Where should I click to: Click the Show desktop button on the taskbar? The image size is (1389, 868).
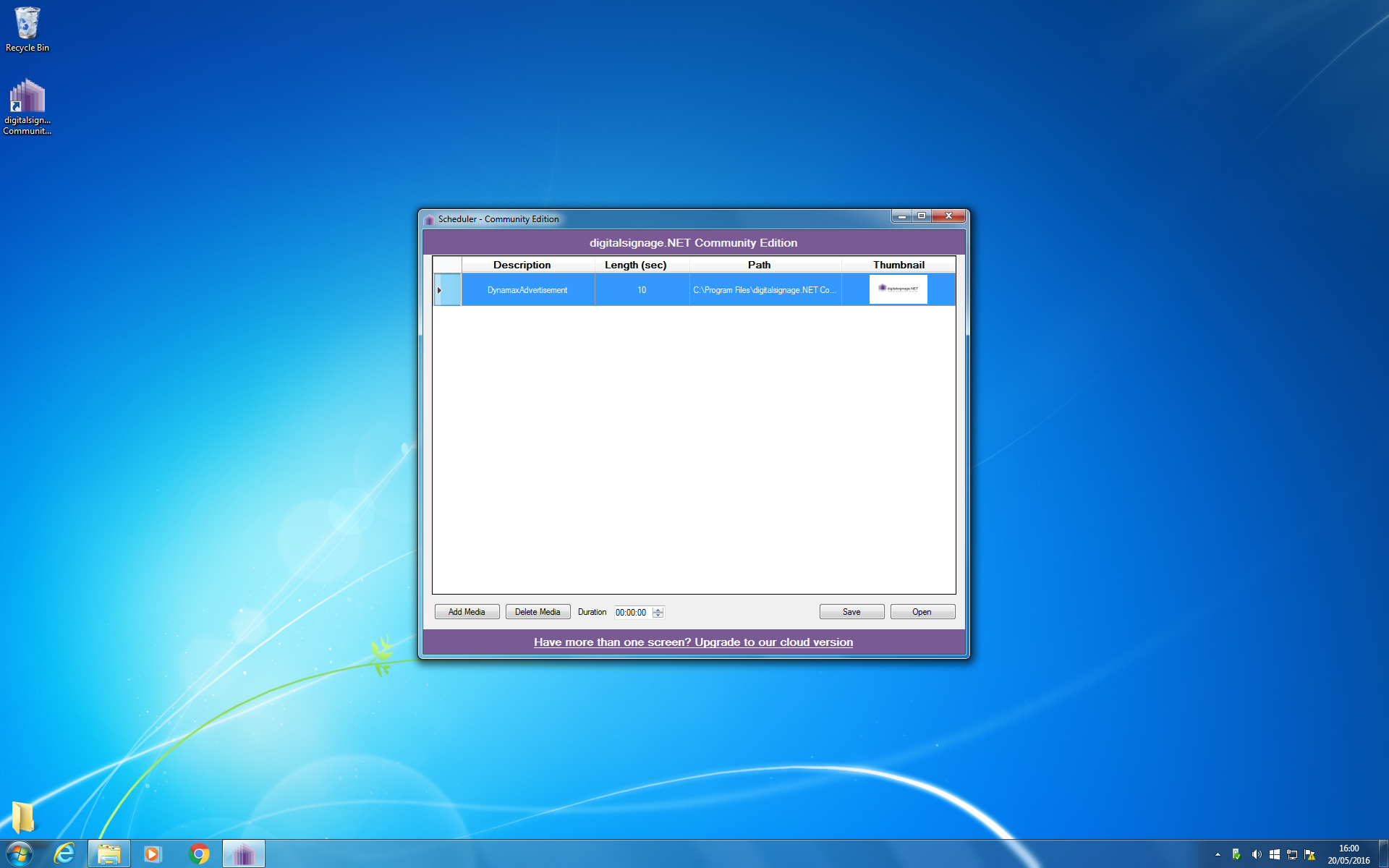click(1383, 854)
